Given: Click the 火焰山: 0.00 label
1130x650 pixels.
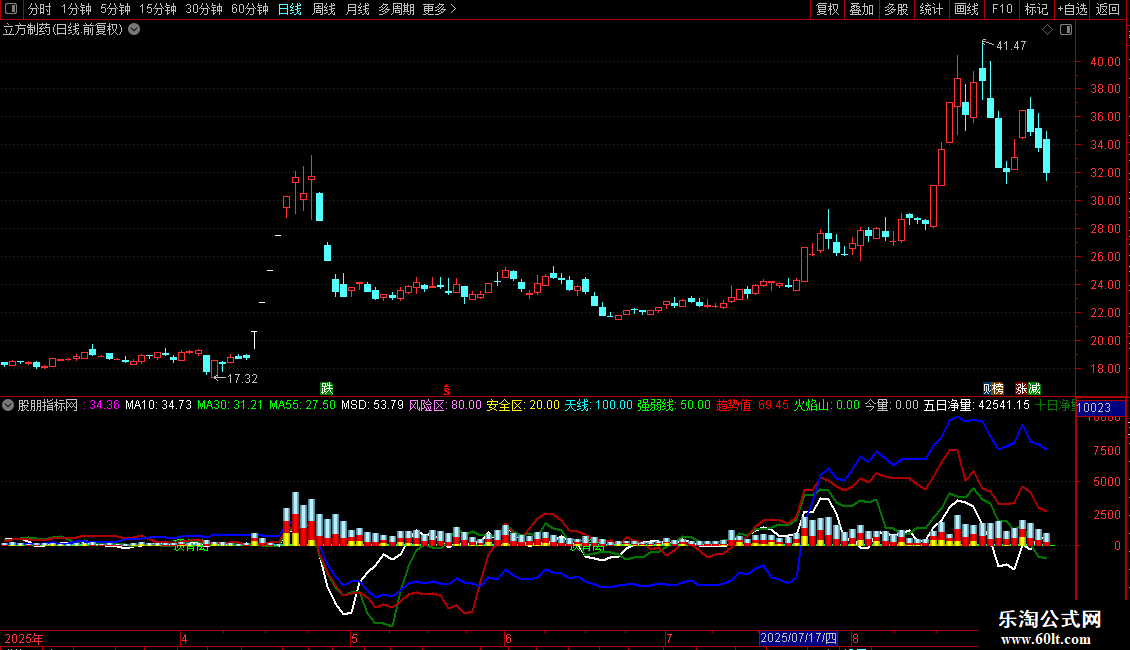Looking at the screenshot, I should click(x=827, y=405).
